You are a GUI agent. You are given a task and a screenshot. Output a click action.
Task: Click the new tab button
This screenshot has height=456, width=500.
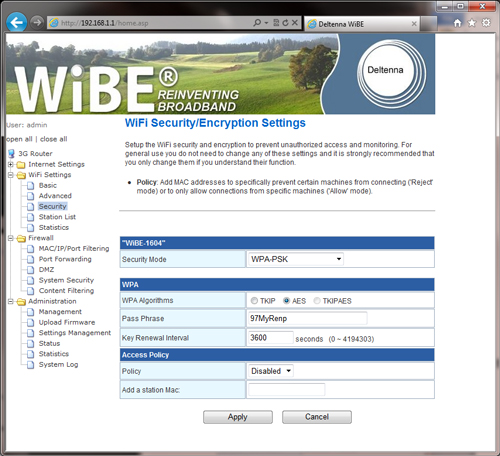coord(429,24)
